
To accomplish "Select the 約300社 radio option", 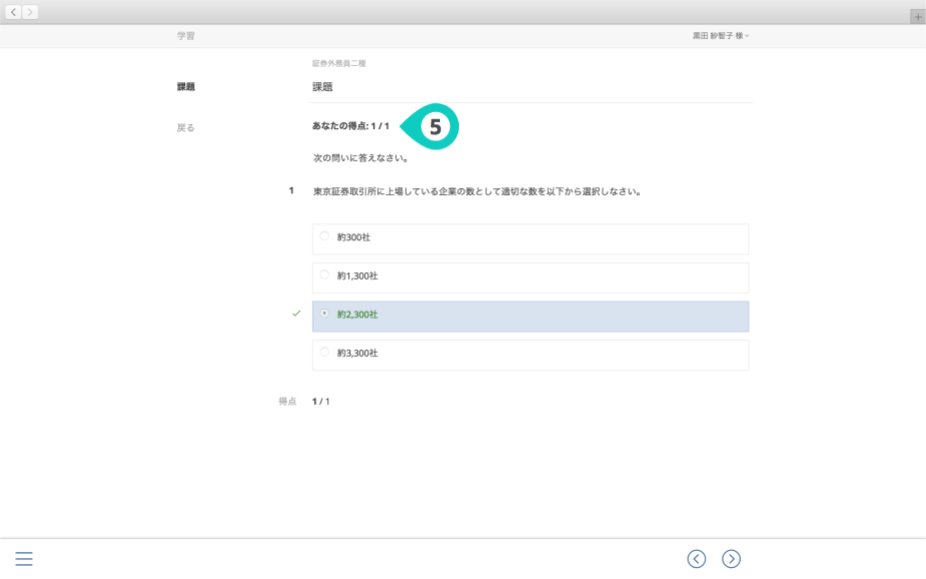I will pyautogui.click(x=324, y=237).
